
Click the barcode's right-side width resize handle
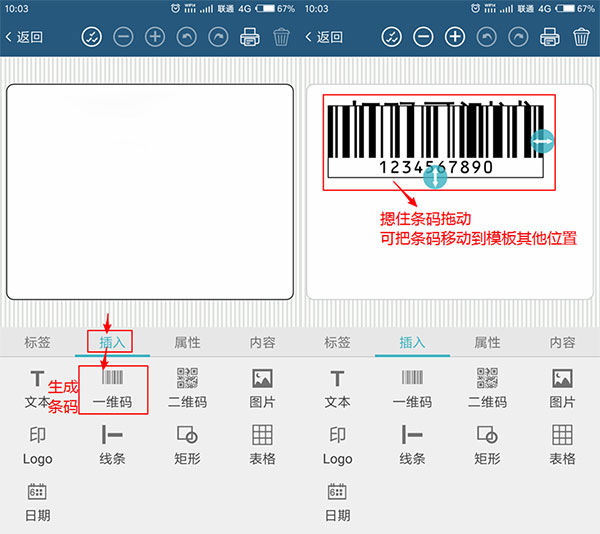(x=542, y=142)
